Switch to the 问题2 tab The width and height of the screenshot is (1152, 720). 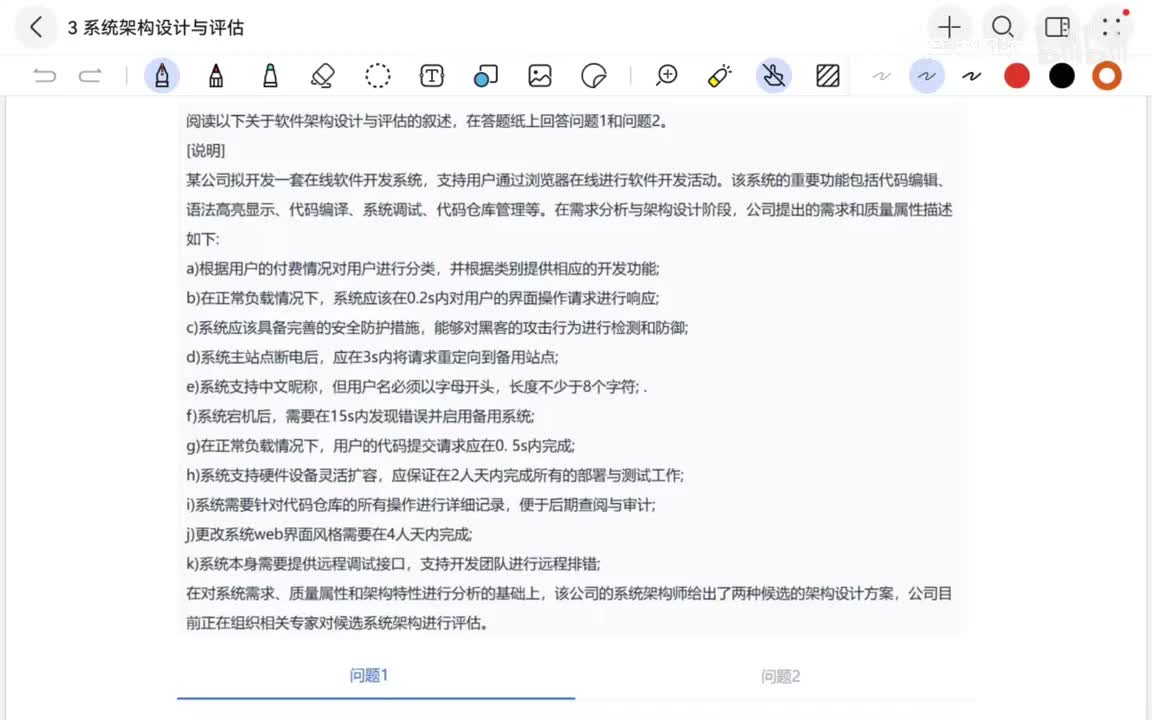coord(780,676)
